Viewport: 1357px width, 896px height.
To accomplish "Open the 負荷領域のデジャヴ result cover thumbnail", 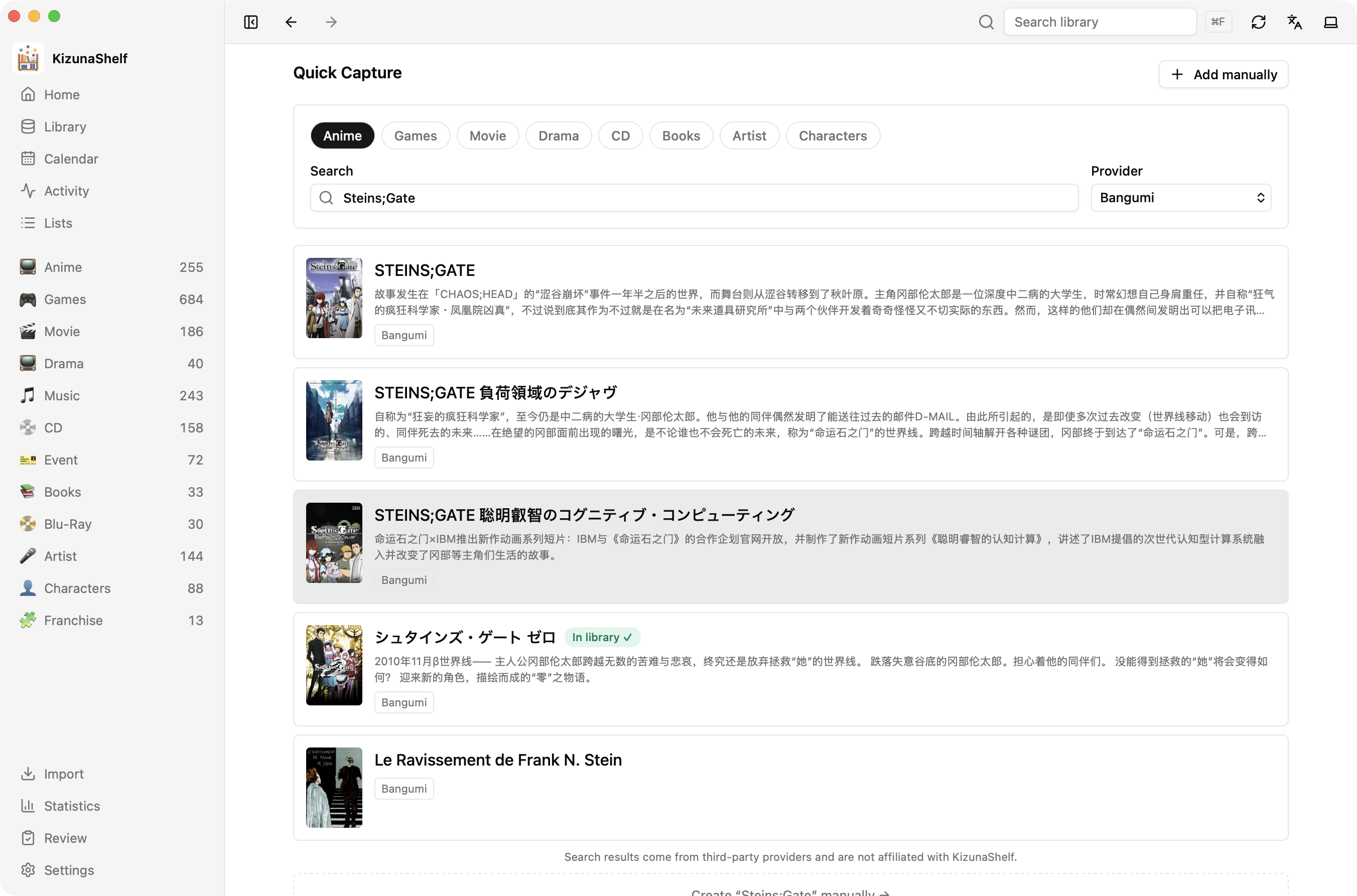I will [334, 420].
